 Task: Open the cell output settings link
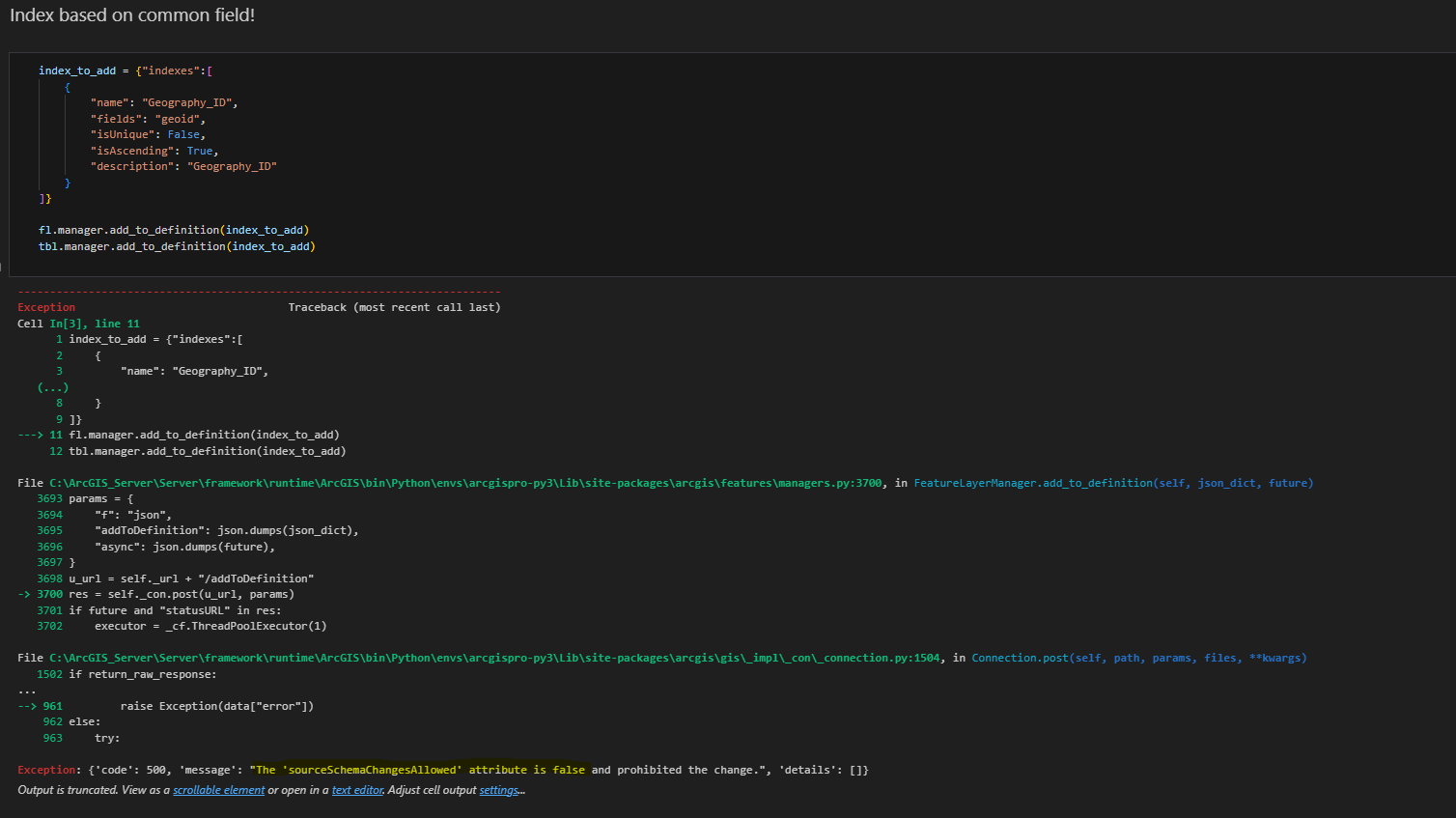point(499,790)
